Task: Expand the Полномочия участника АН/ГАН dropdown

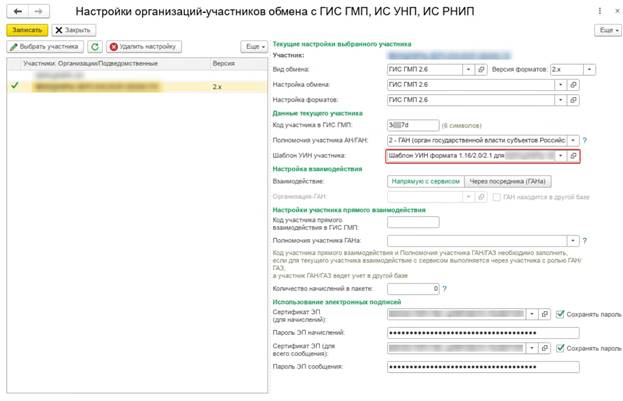Action: coord(573,140)
